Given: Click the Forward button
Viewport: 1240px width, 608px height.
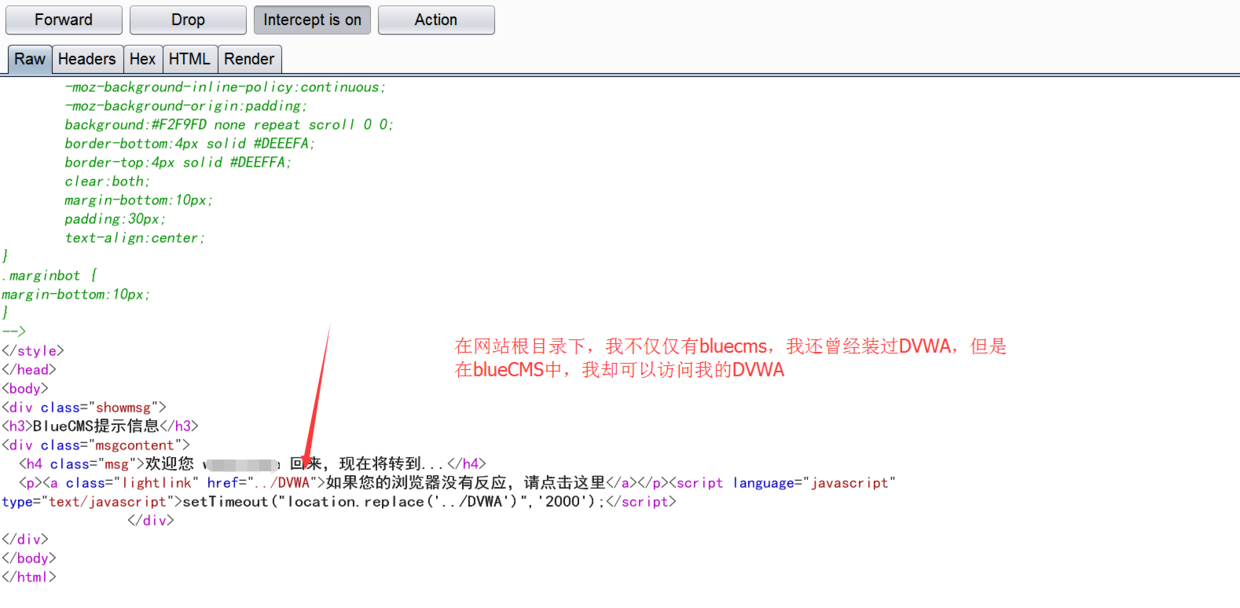Looking at the screenshot, I should [x=64, y=20].
